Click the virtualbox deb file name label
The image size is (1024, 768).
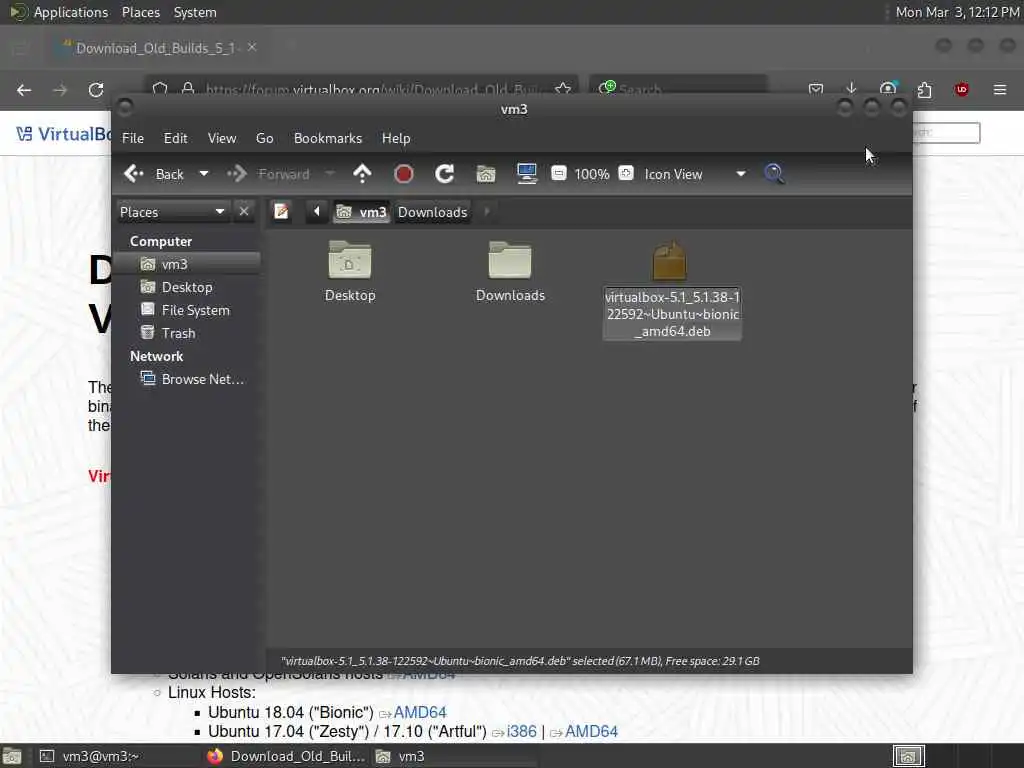(673, 314)
